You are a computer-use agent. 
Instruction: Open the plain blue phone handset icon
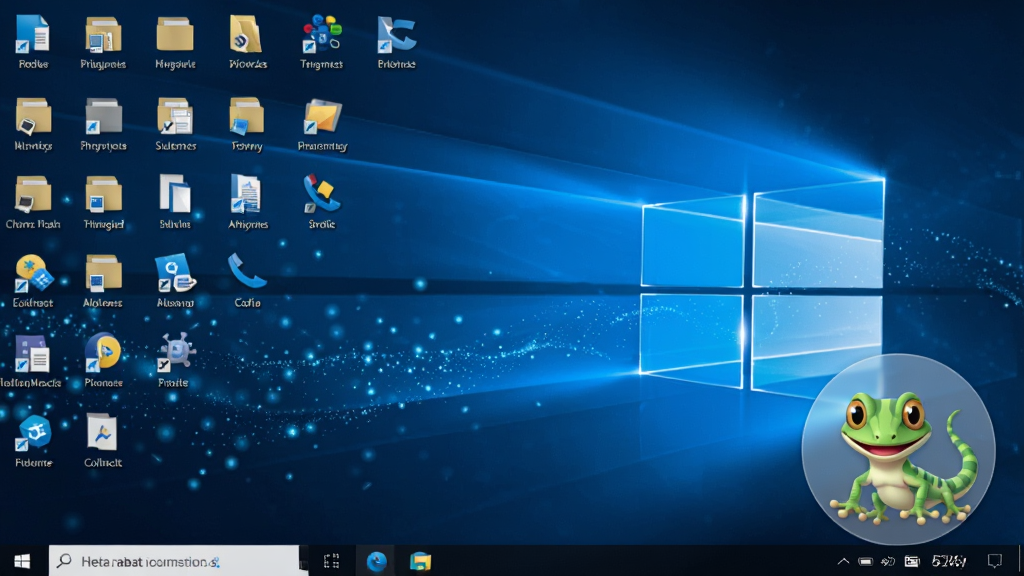[247, 272]
